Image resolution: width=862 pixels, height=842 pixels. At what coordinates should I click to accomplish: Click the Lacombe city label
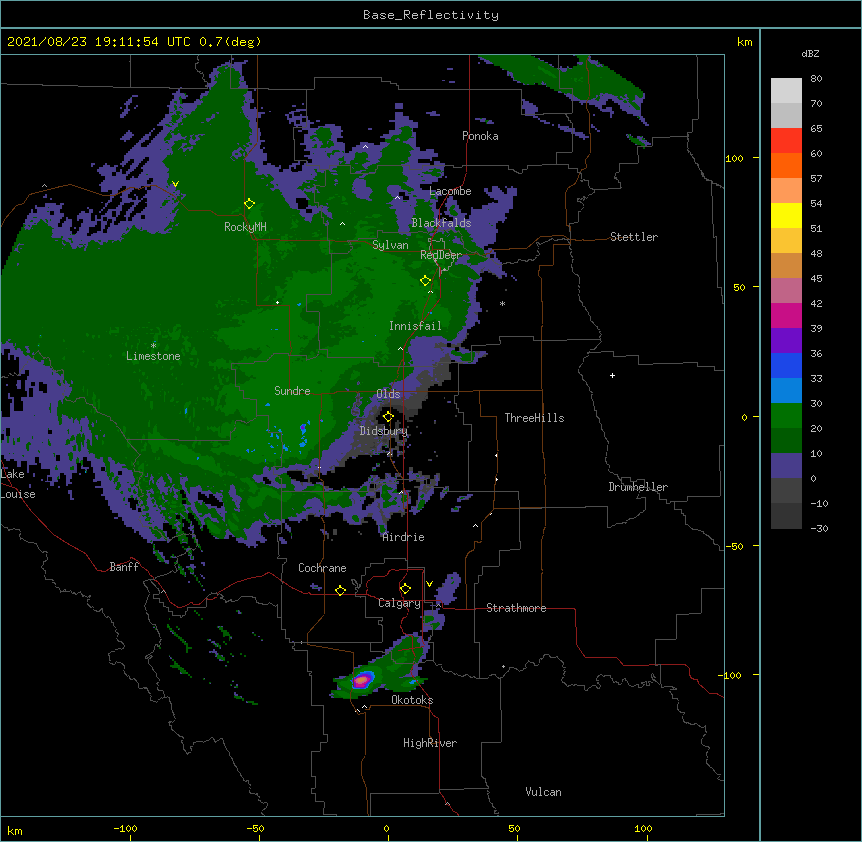[x=450, y=191]
